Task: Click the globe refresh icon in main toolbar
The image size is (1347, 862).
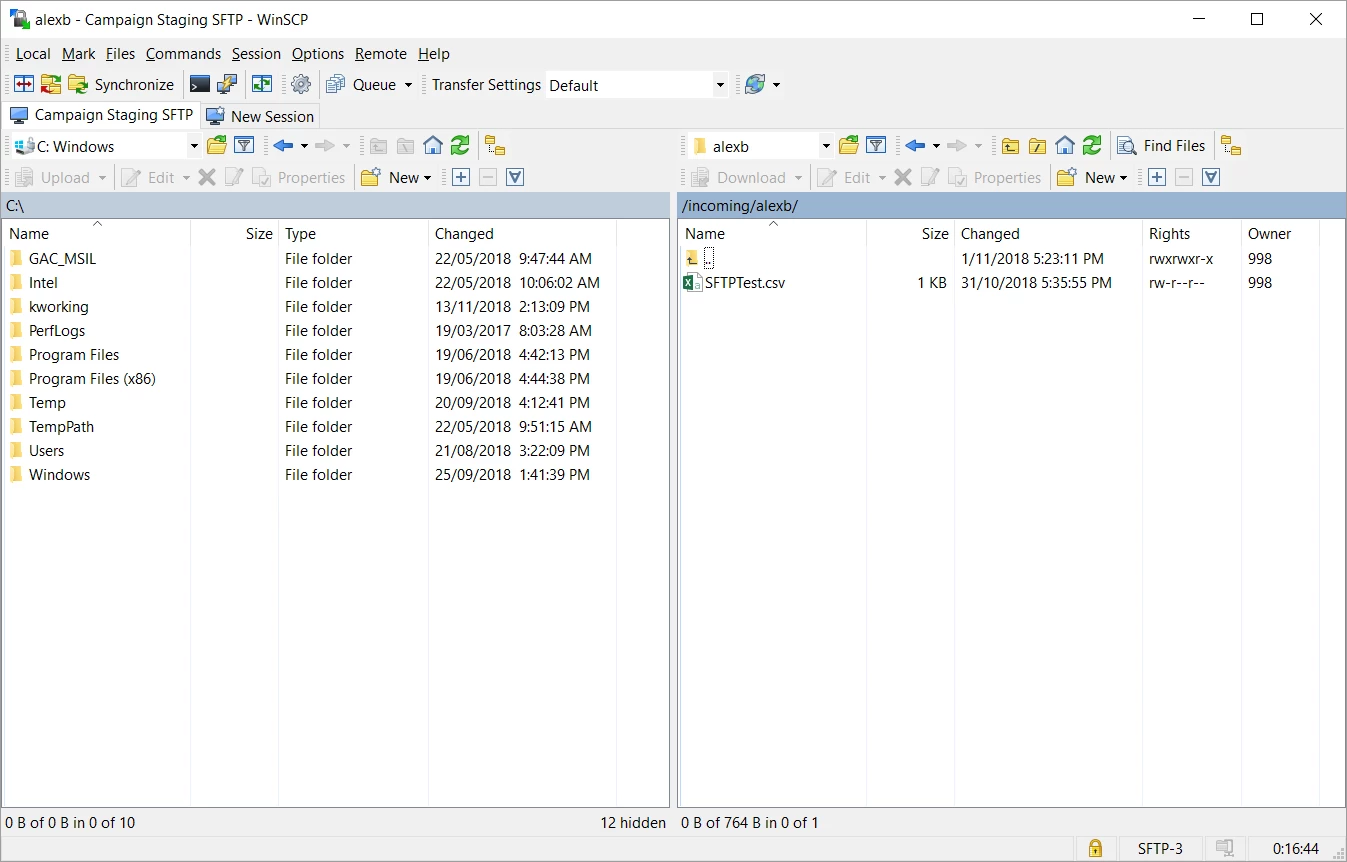Action: pyautogui.click(x=755, y=85)
